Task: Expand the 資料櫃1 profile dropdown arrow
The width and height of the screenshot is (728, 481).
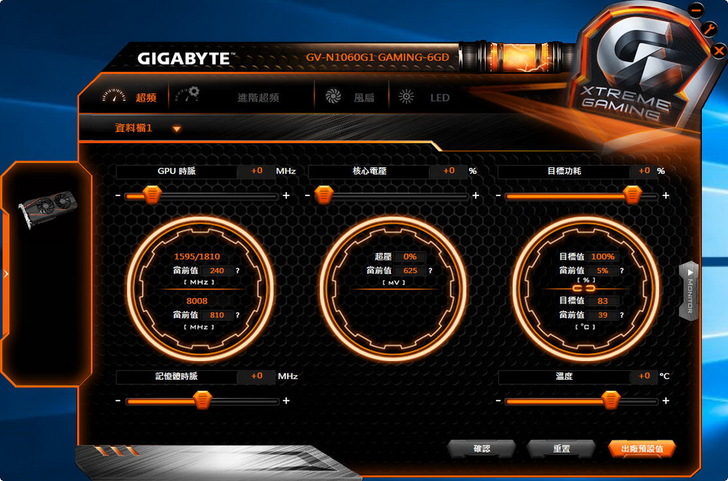Action: (176, 129)
